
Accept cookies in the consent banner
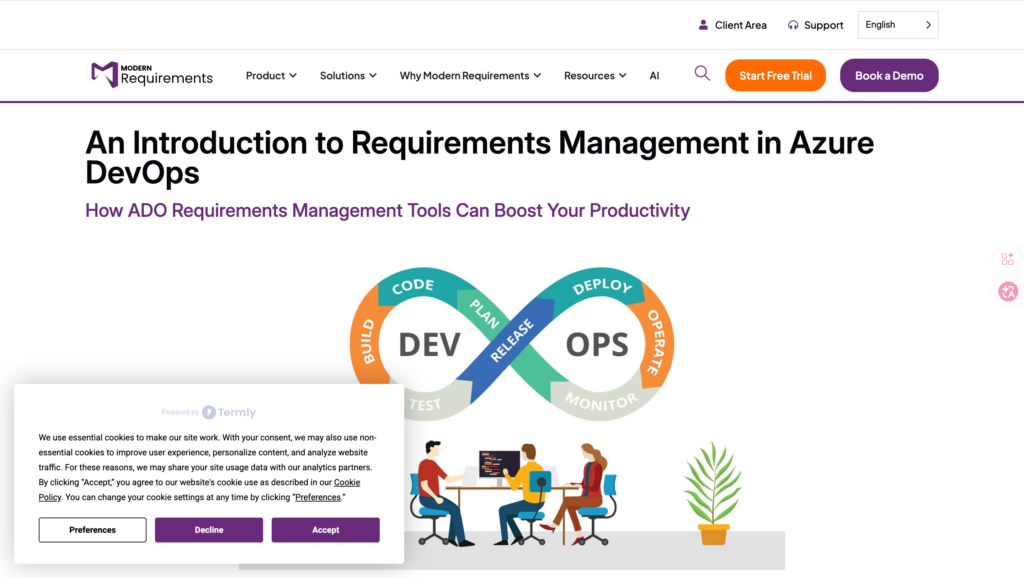click(325, 530)
